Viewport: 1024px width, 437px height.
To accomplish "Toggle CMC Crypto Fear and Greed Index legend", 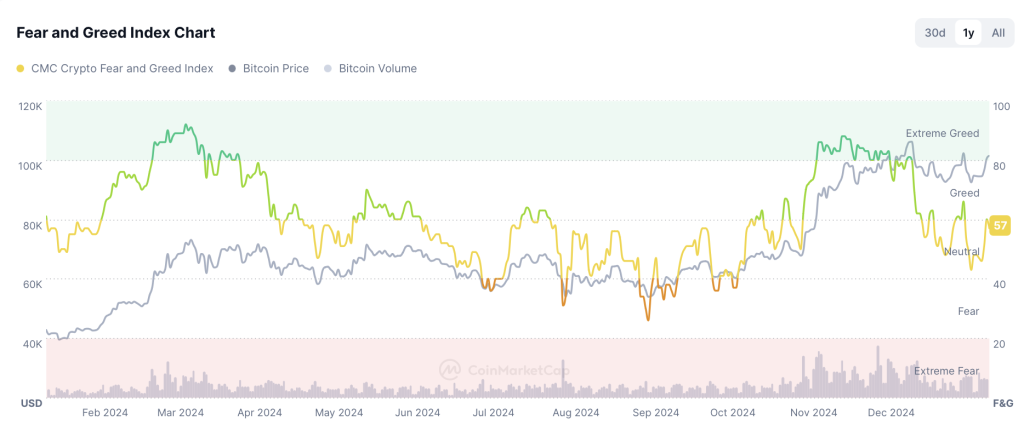I will pyautogui.click(x=115, y=68).
